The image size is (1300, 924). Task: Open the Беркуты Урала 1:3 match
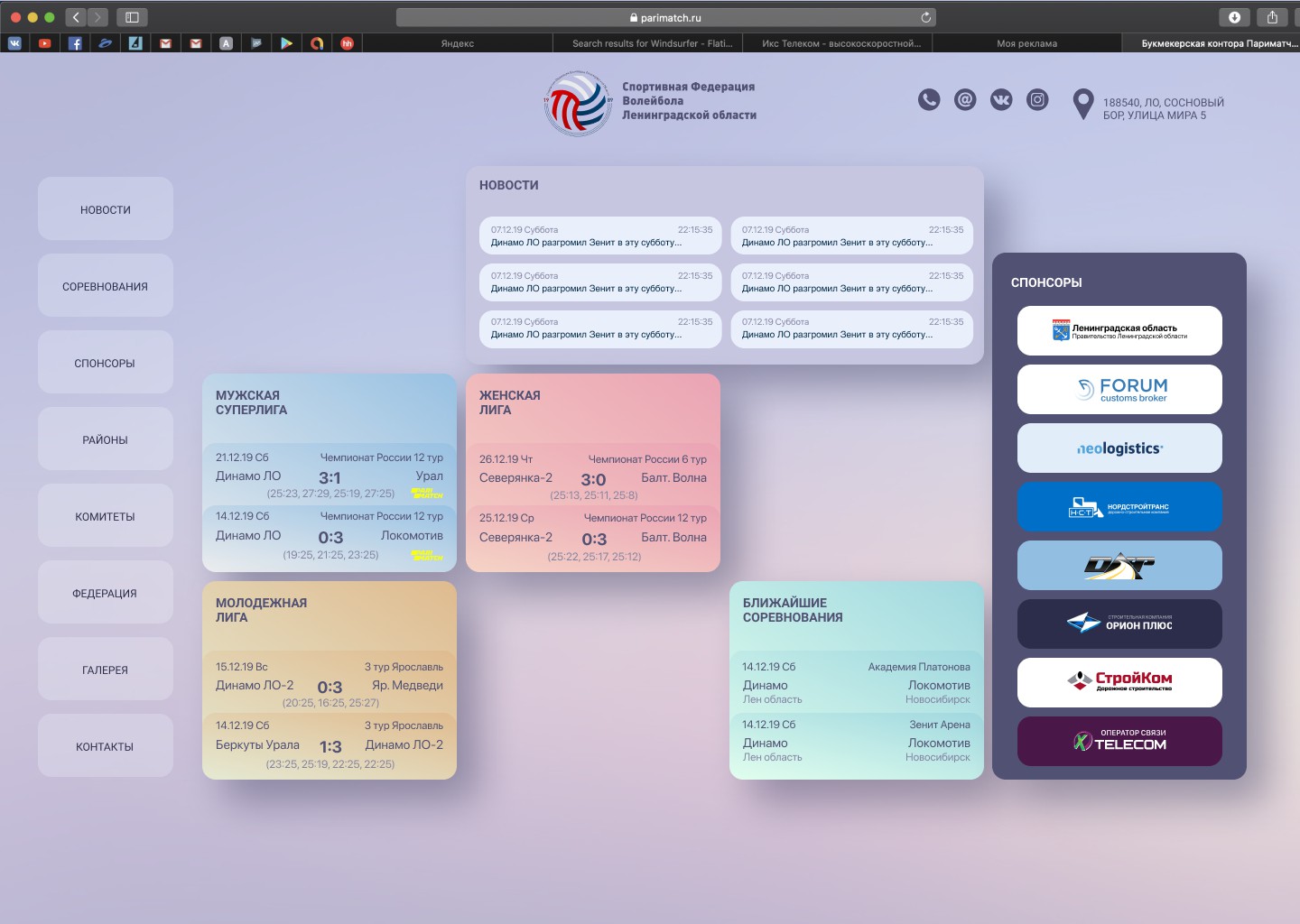point(330,744)
